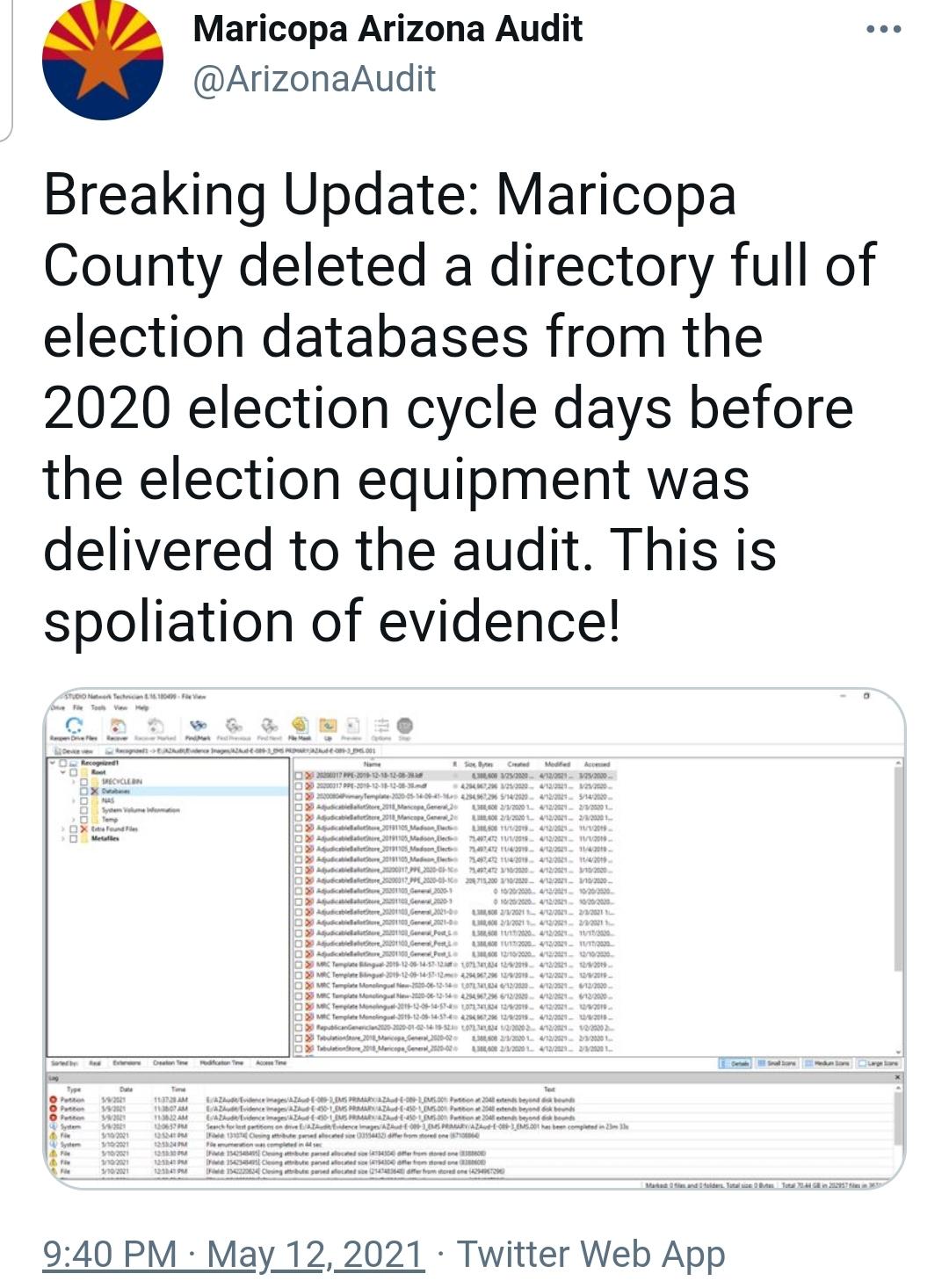
Task: Click the Find/Mark binoculars icon
Action: (x=199, y=726)
